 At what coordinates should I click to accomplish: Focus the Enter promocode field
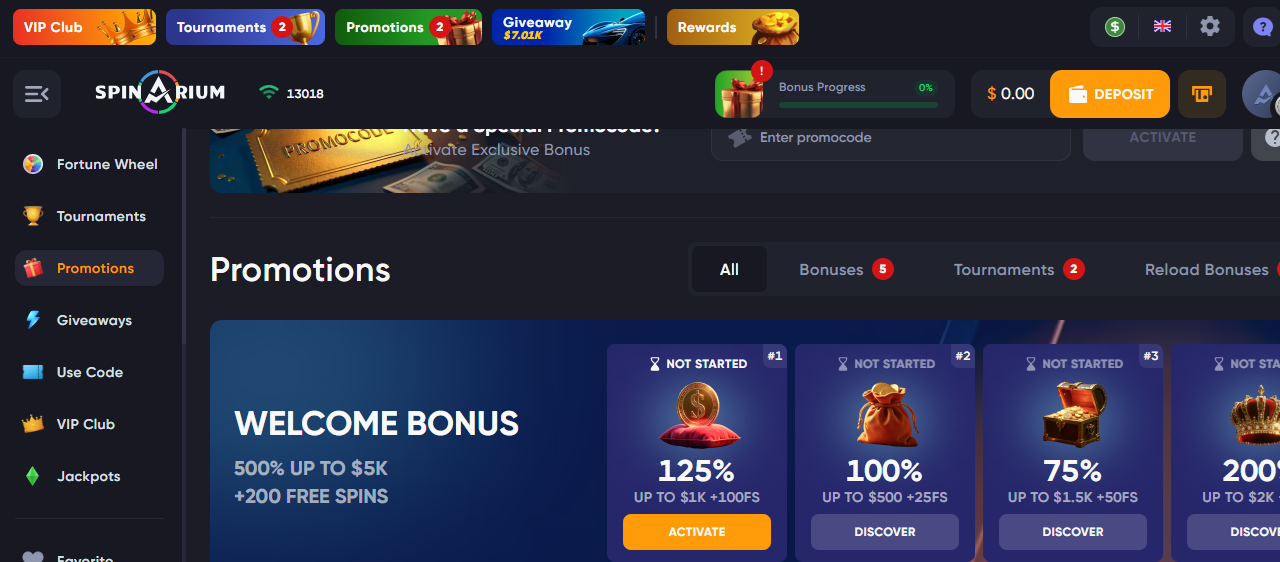[x=891, y=138]
